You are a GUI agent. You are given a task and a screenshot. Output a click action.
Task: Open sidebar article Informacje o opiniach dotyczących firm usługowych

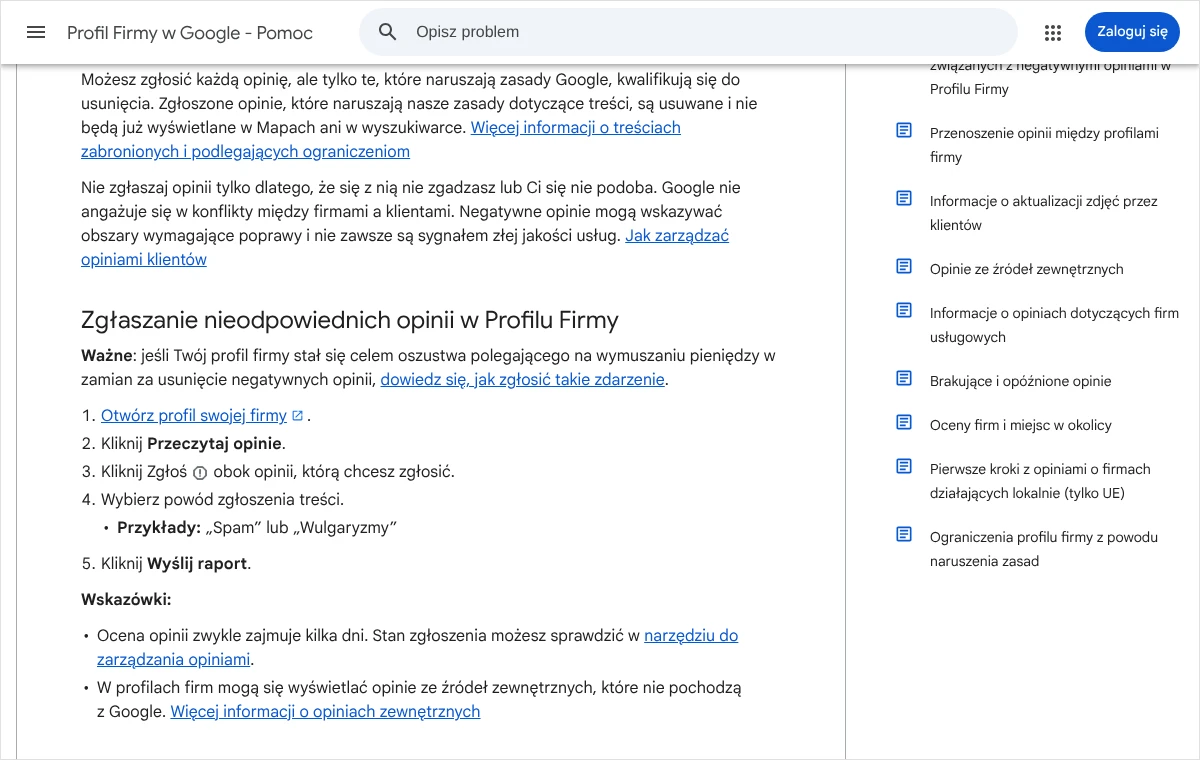point(1054,325)
